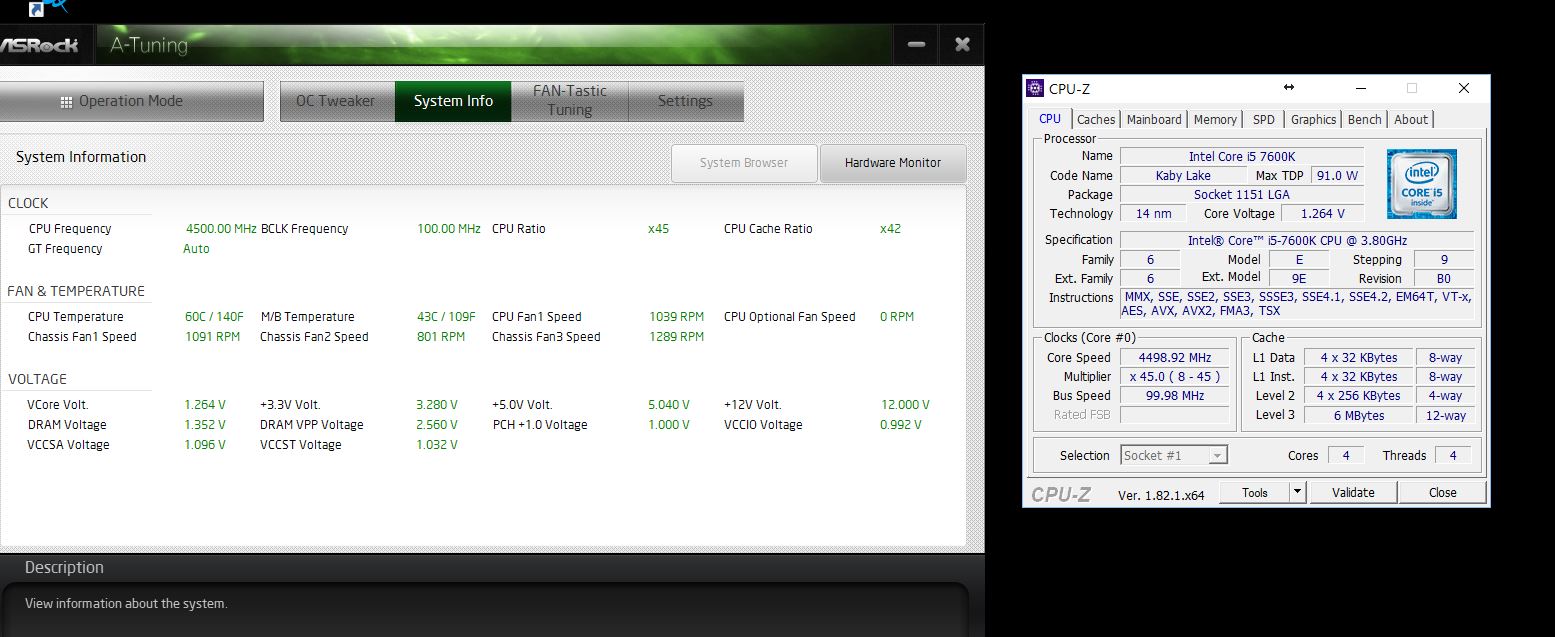This screenshot has width=1555, height=637.
Task: Click CPU Frequency value 4500.00 MHz
Action: pyautogui.click(x=221, y=228)
